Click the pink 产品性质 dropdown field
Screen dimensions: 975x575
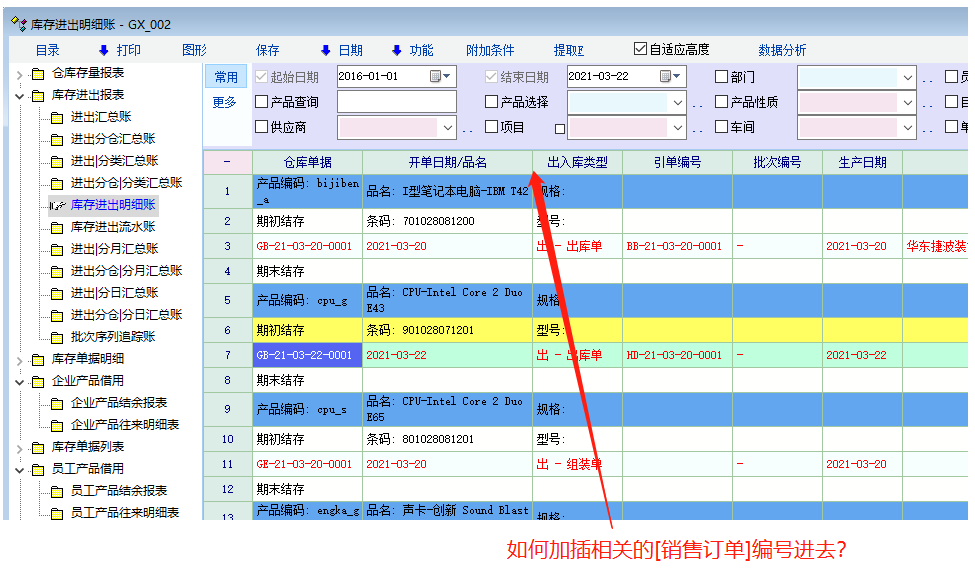[848, 102]
